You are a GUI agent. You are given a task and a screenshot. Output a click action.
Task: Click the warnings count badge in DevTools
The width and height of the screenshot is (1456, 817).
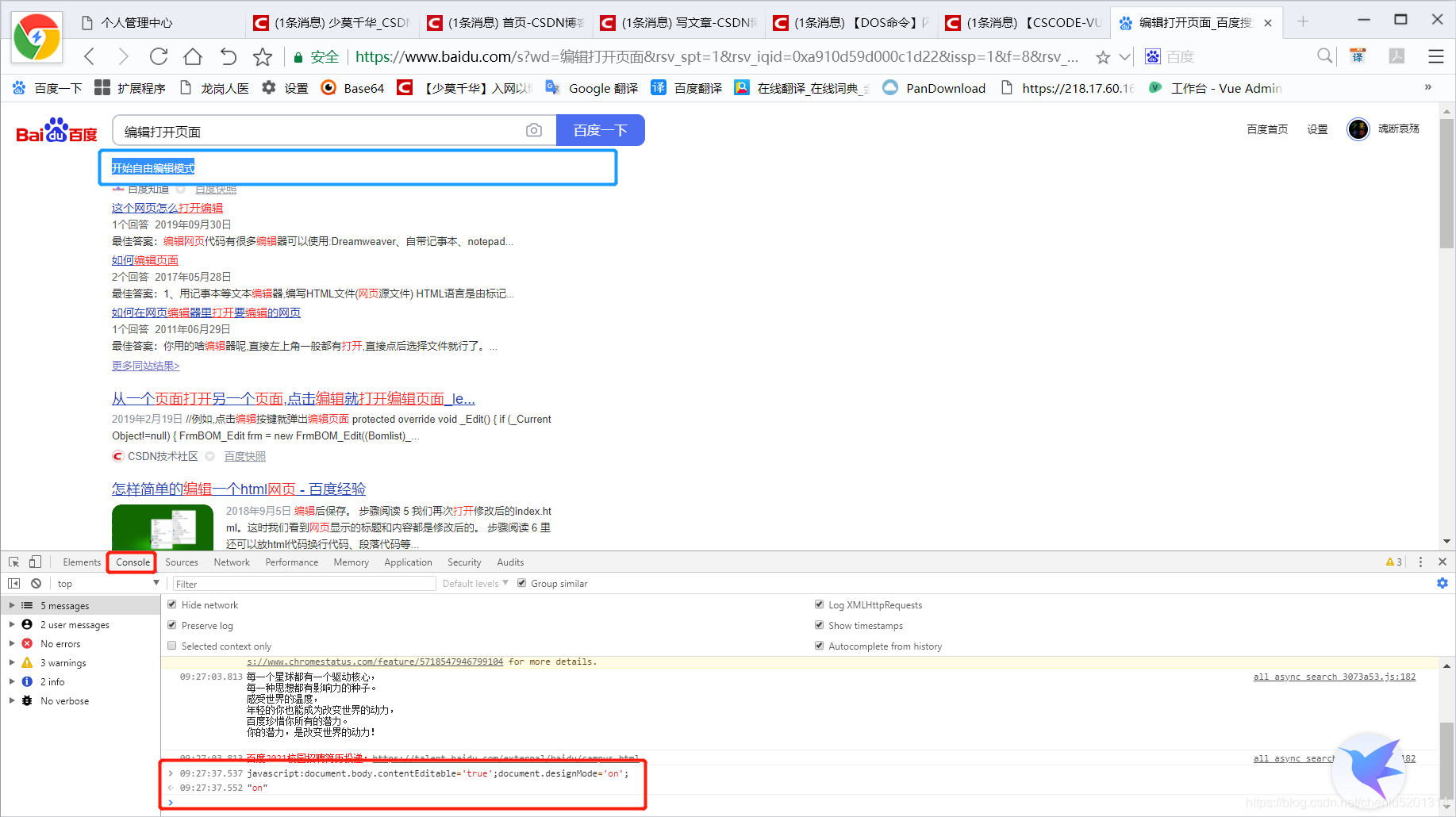pos(1394,562)
